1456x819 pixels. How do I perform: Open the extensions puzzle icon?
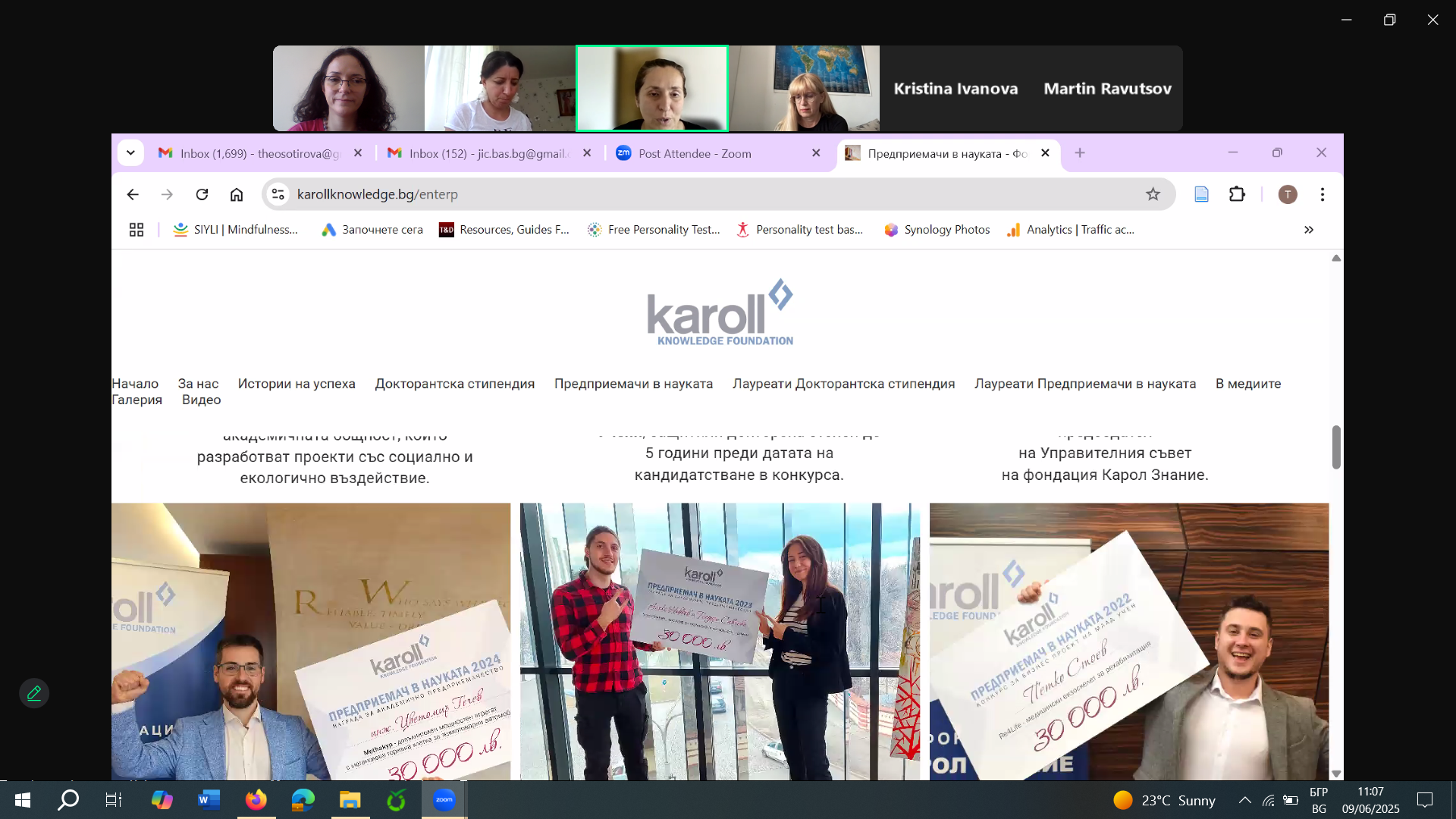point(1237,195)
